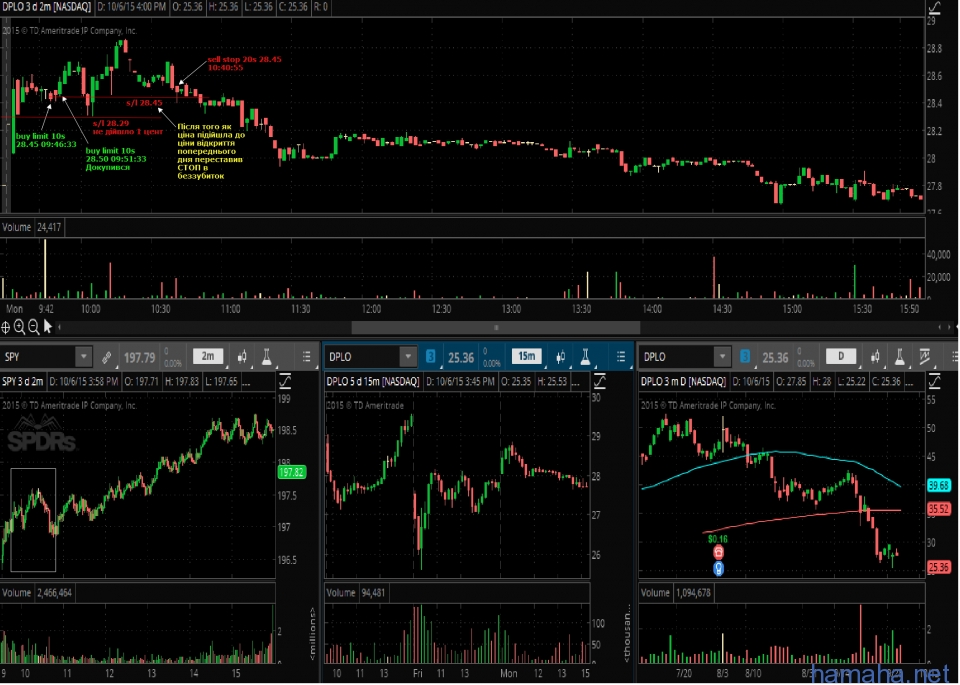Click the Volume 24,417 label of the main chart
960x685 pixels.
click(x=31, y=227)
